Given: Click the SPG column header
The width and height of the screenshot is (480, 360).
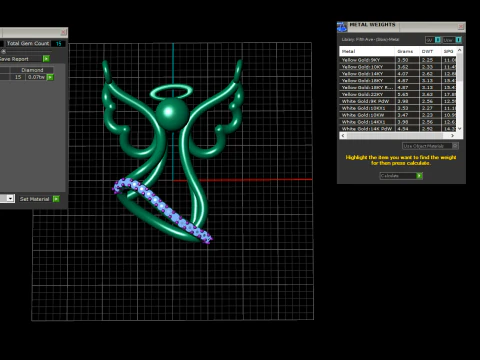Looking at the screenshot, I should 449,51.
